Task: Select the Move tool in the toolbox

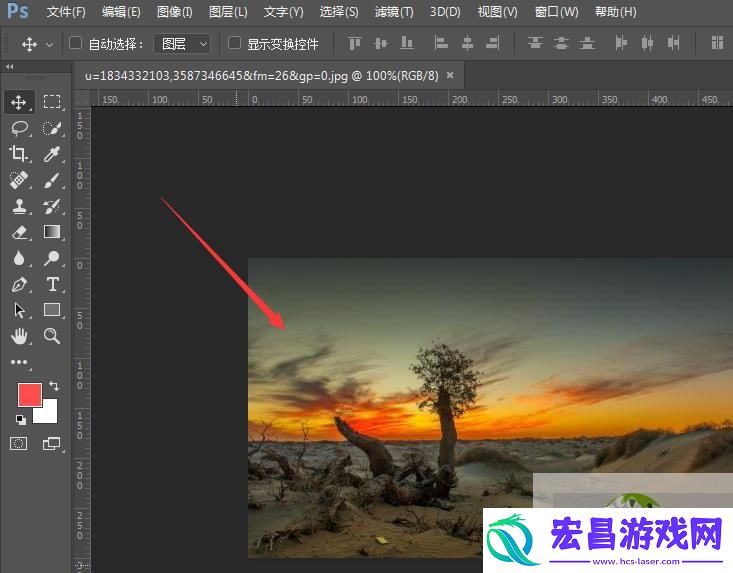Action: tap(19, 102)
